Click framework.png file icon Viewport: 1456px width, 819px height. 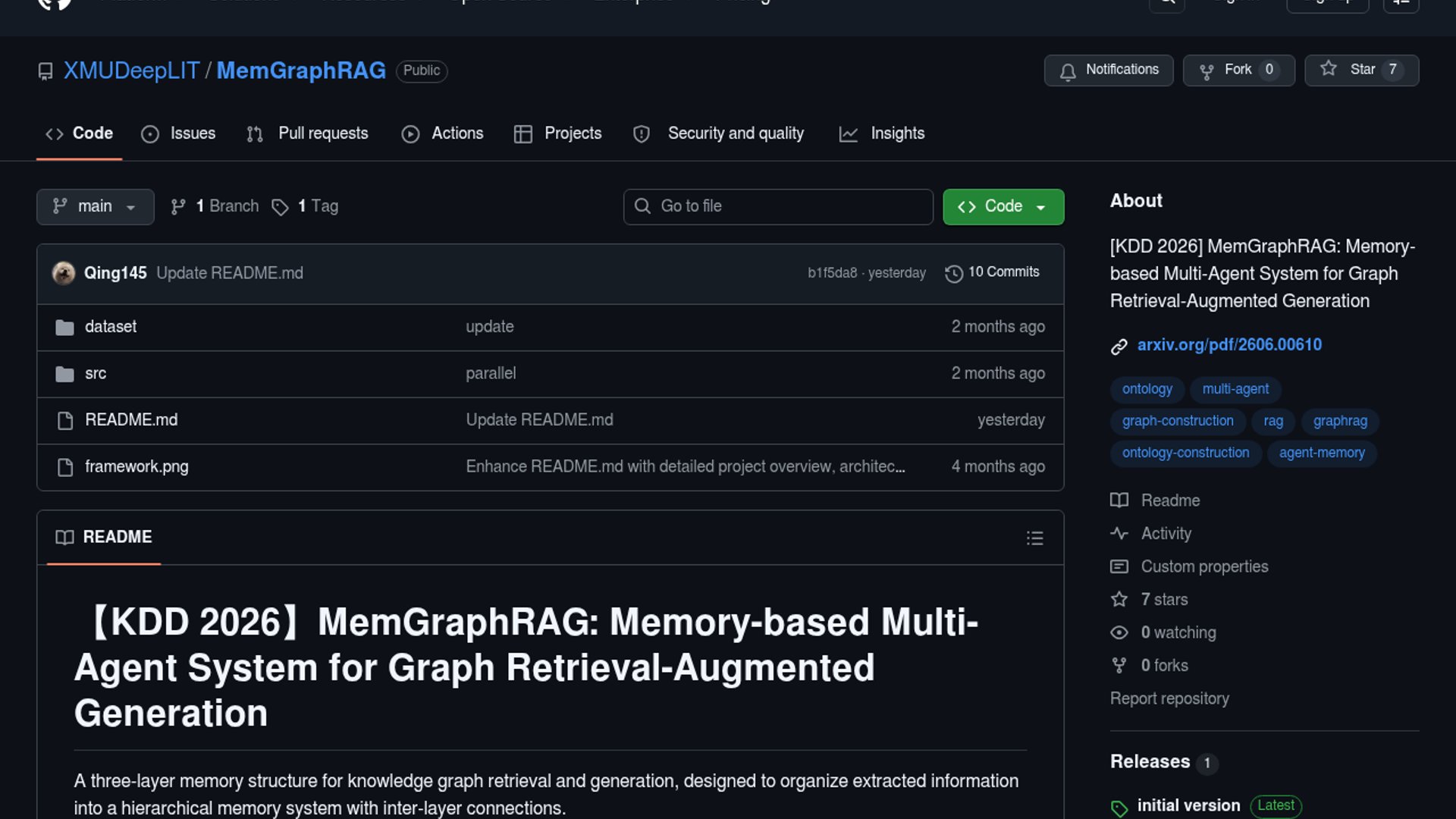[x=65, y=467]
